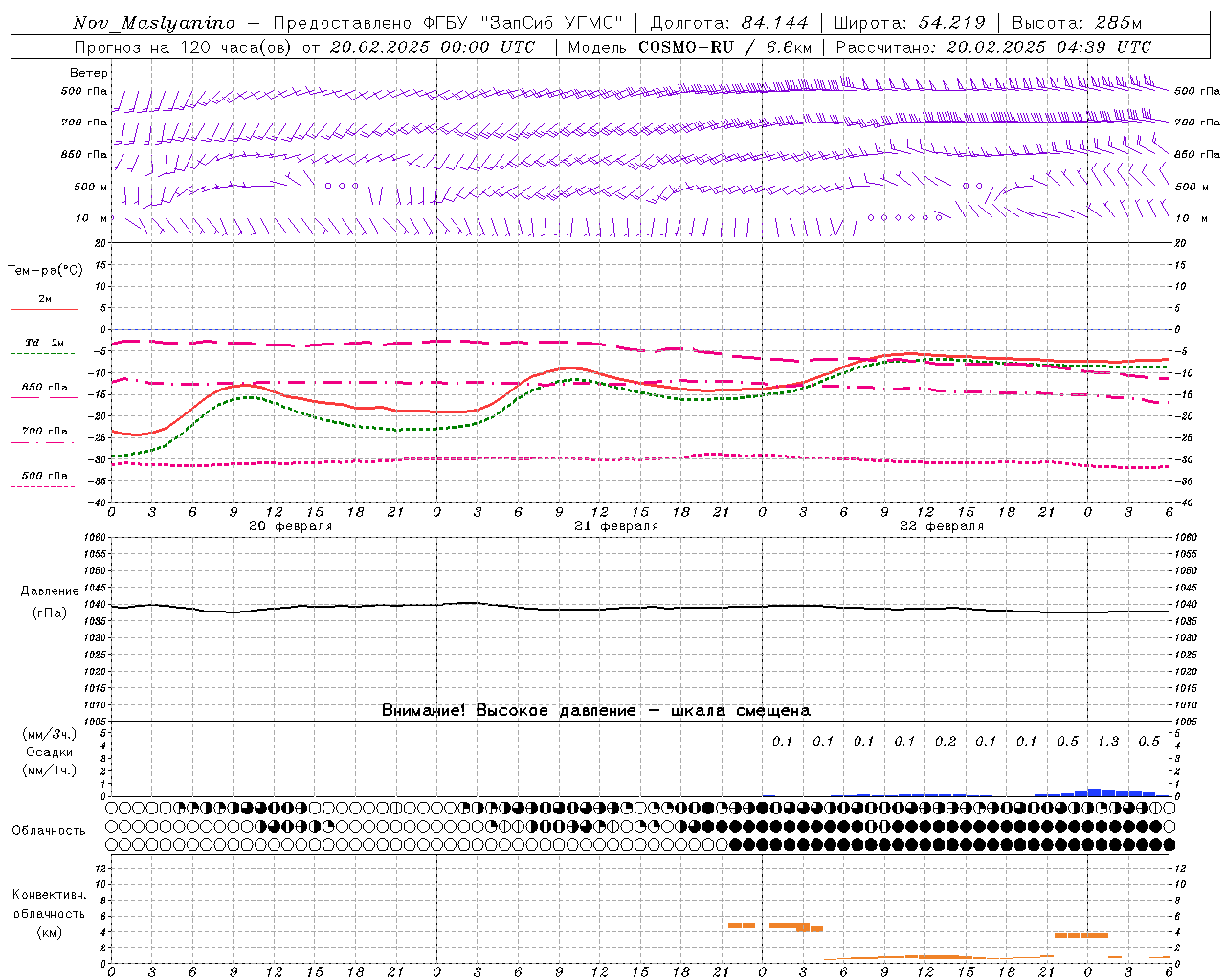This screenshot has width=1225, height=980.
Task: Click the Осадки panel label
Action: point(49,752)
